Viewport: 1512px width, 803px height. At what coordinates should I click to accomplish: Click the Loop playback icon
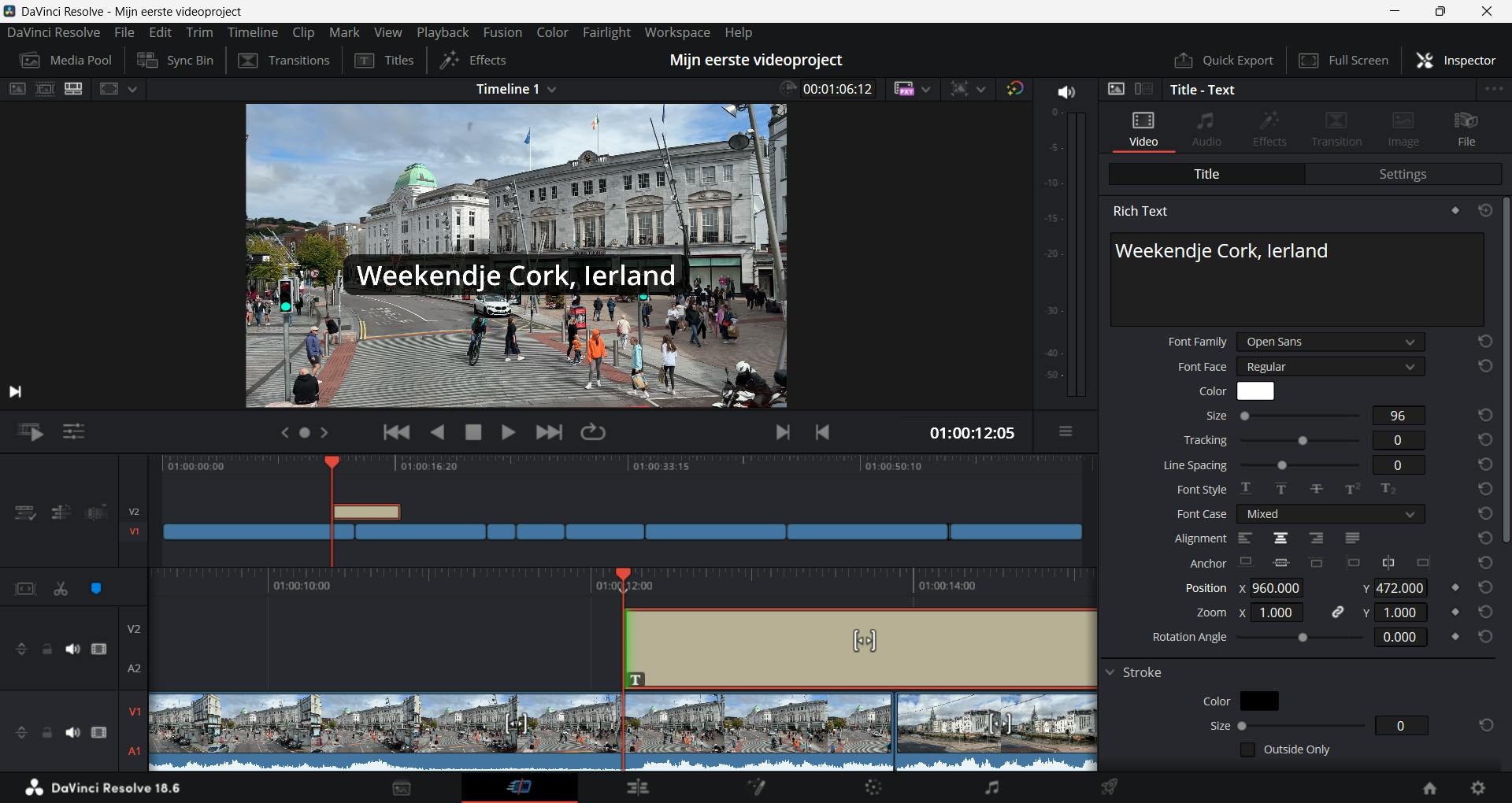click(592, 432)
